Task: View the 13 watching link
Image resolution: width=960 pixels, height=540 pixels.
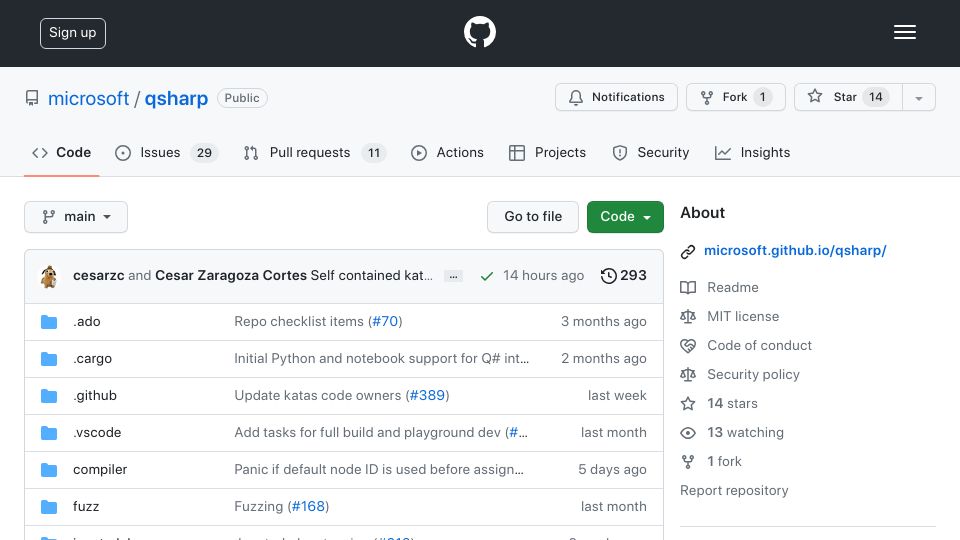Action: pos(745,432)
